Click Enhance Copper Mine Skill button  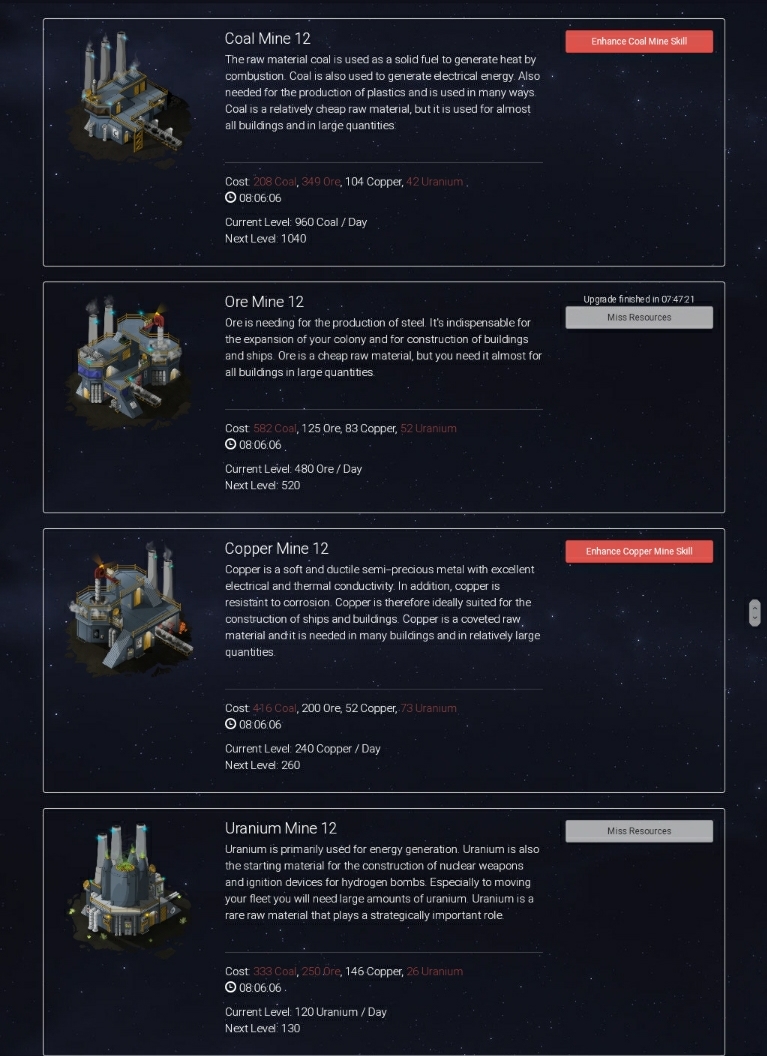pos(639,551)
